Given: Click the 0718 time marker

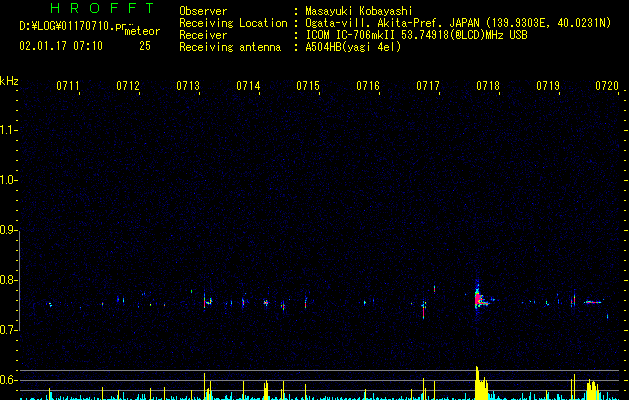Looking at the screenshot, I should point(488,86).
